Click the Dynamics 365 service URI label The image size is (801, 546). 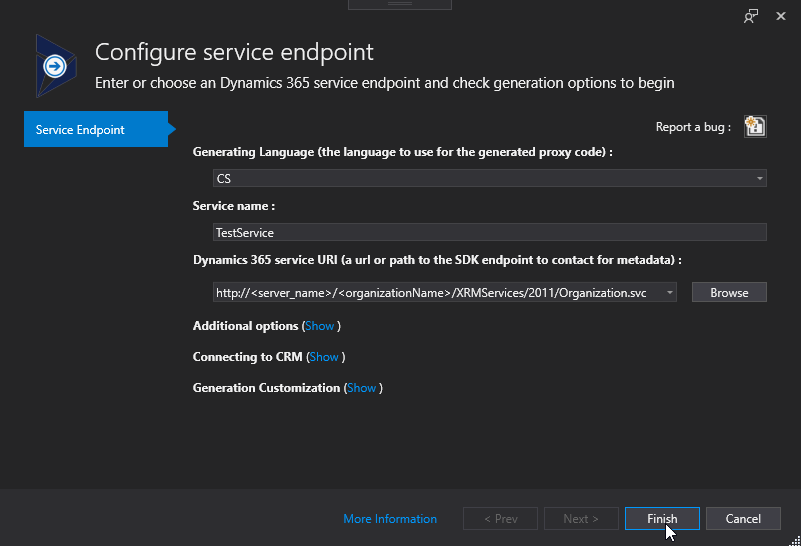(437, 260)
